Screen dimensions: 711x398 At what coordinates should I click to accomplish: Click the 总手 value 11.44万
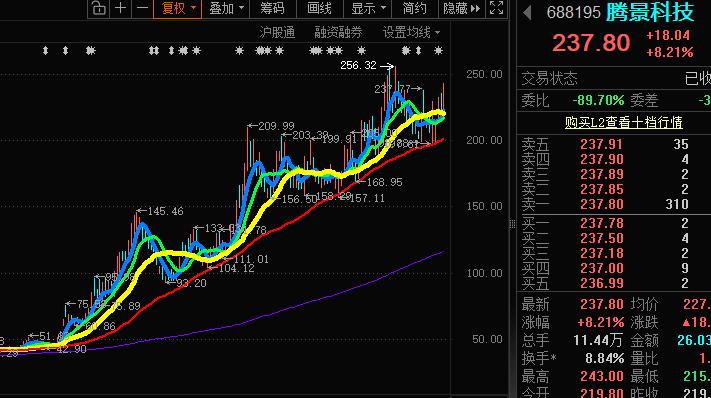click(x=598, y=340)
